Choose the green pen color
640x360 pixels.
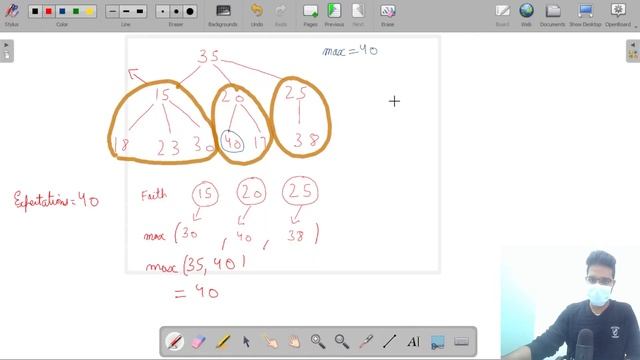(76, 11)
